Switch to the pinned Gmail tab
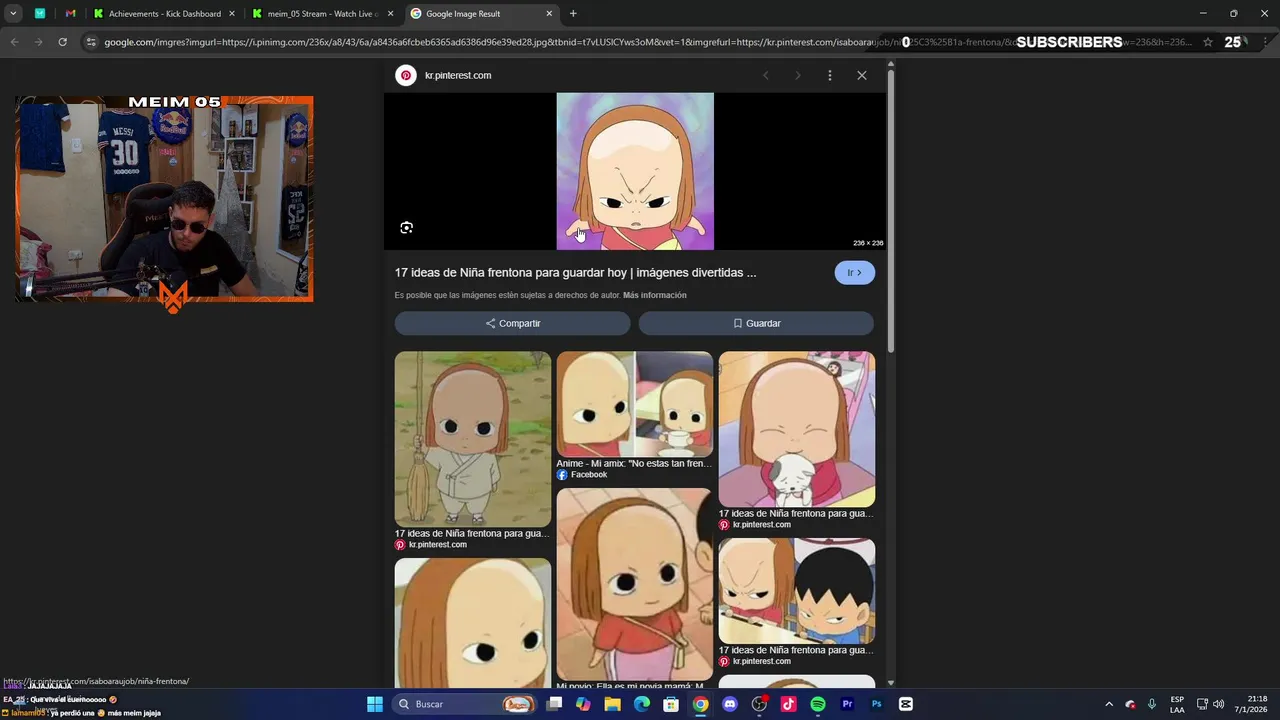The height and width of the screenshot is (720, 1280). pyautogui.click(x=70, y=14)
